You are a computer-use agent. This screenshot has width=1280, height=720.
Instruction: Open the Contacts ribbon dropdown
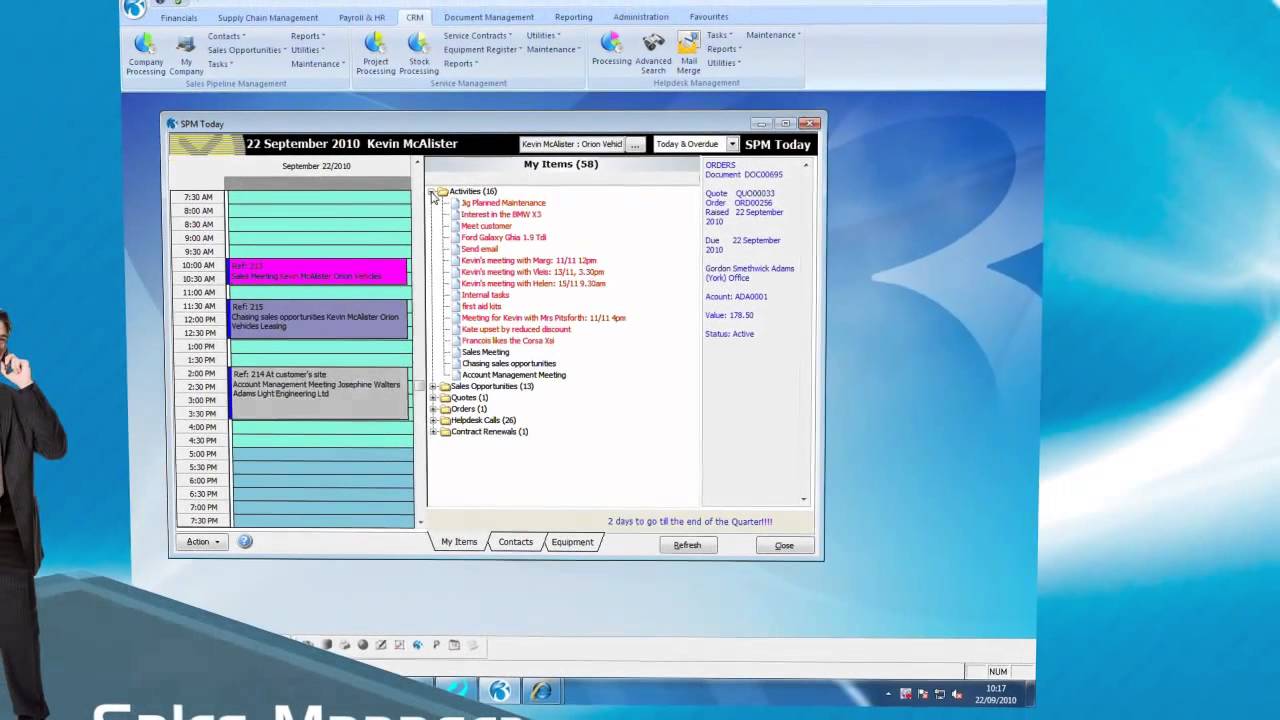pyautogui.click(x=226, y=36)
